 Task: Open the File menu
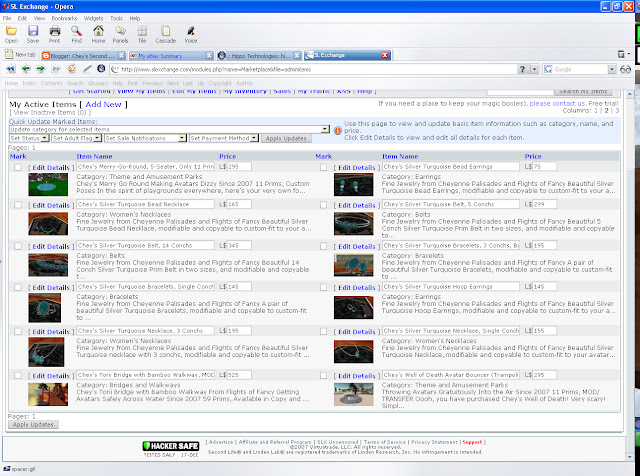coord(7,18)
